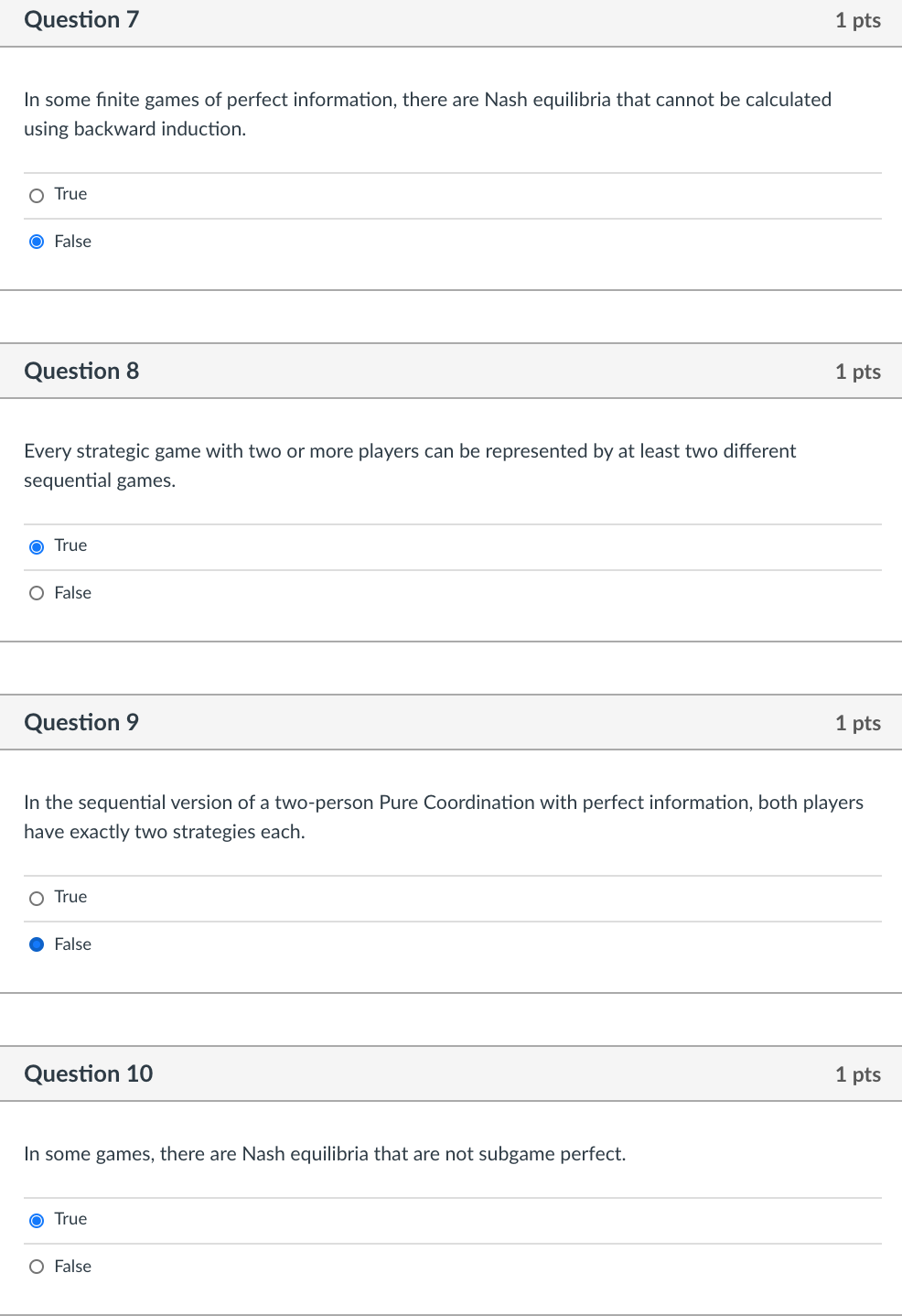Click the 1 pts label of Question 8
This screenshot has height=1316, width=902.
pyautogui.click(x=857, y=372)
